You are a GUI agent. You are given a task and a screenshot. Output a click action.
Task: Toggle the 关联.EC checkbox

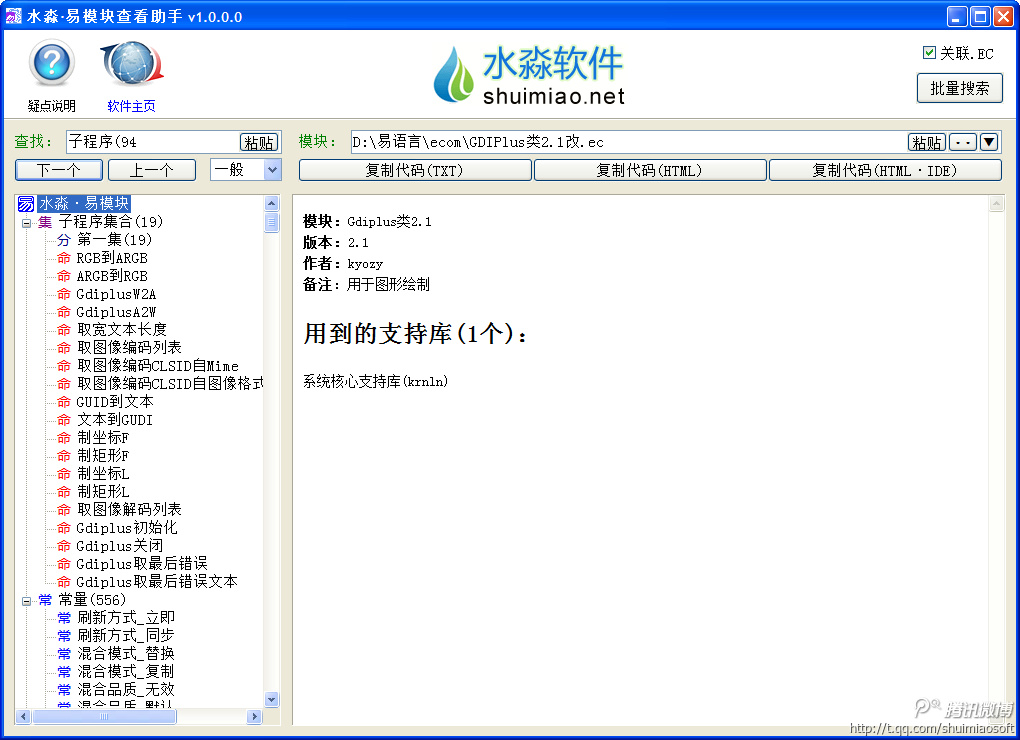tap(929, 53)
